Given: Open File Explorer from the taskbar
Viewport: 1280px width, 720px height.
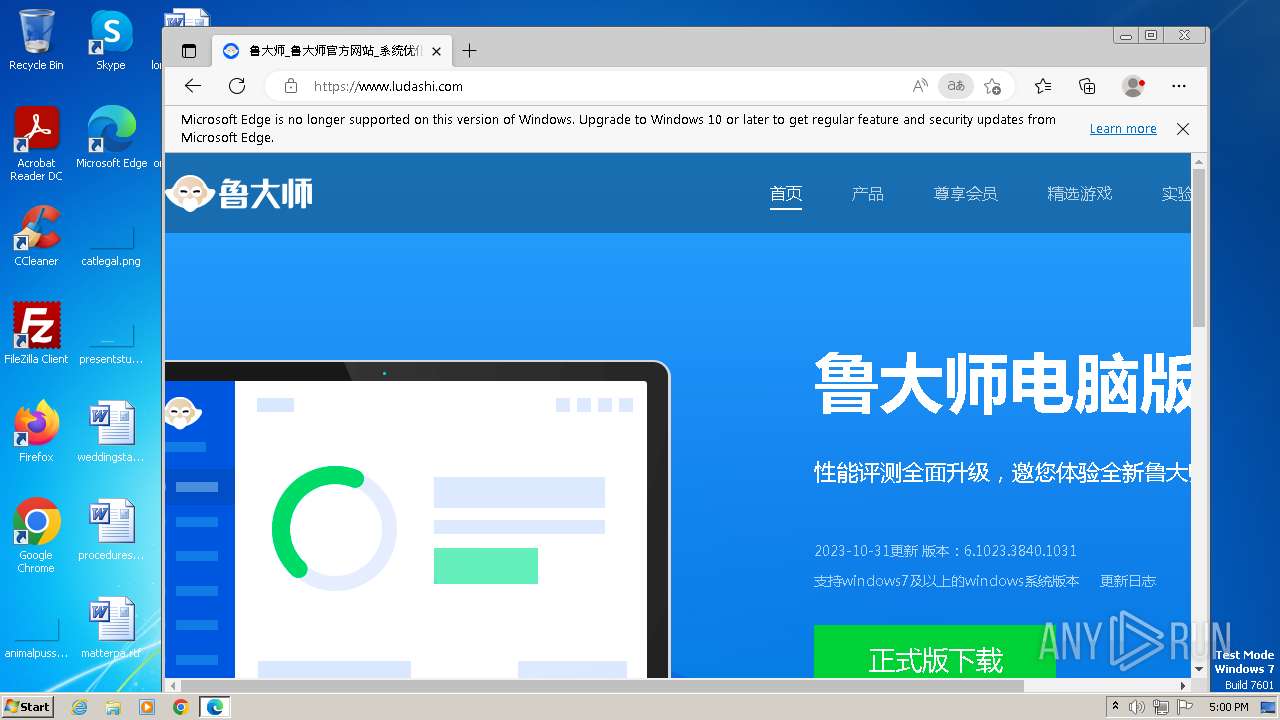Looking at the screenshot, I should pos(113,707).
